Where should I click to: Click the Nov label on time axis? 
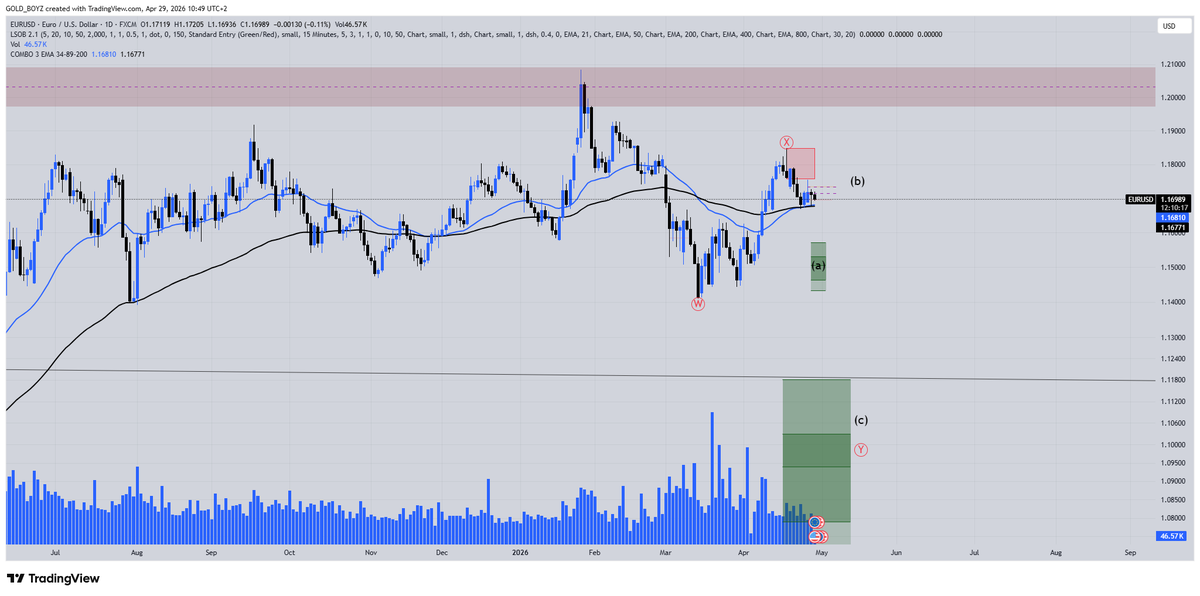(x=370, y=552)
